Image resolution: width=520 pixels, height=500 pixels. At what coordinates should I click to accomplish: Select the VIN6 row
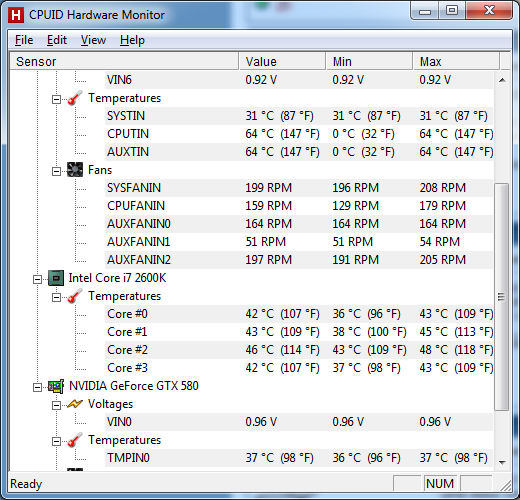coord(299,80)
